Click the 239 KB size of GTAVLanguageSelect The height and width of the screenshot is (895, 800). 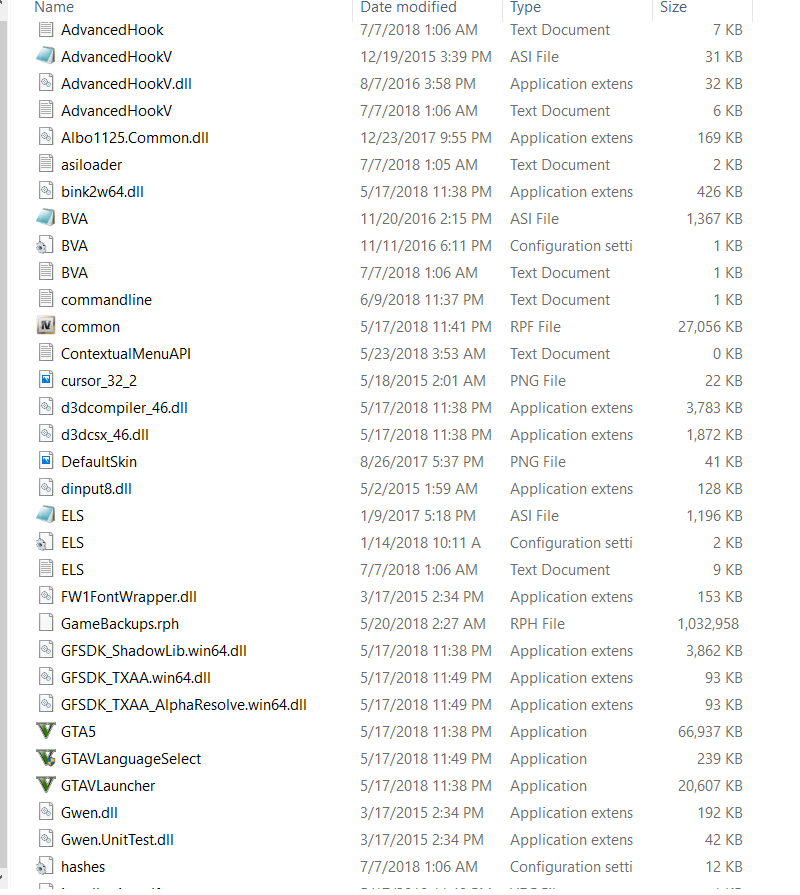pos(720,759)
